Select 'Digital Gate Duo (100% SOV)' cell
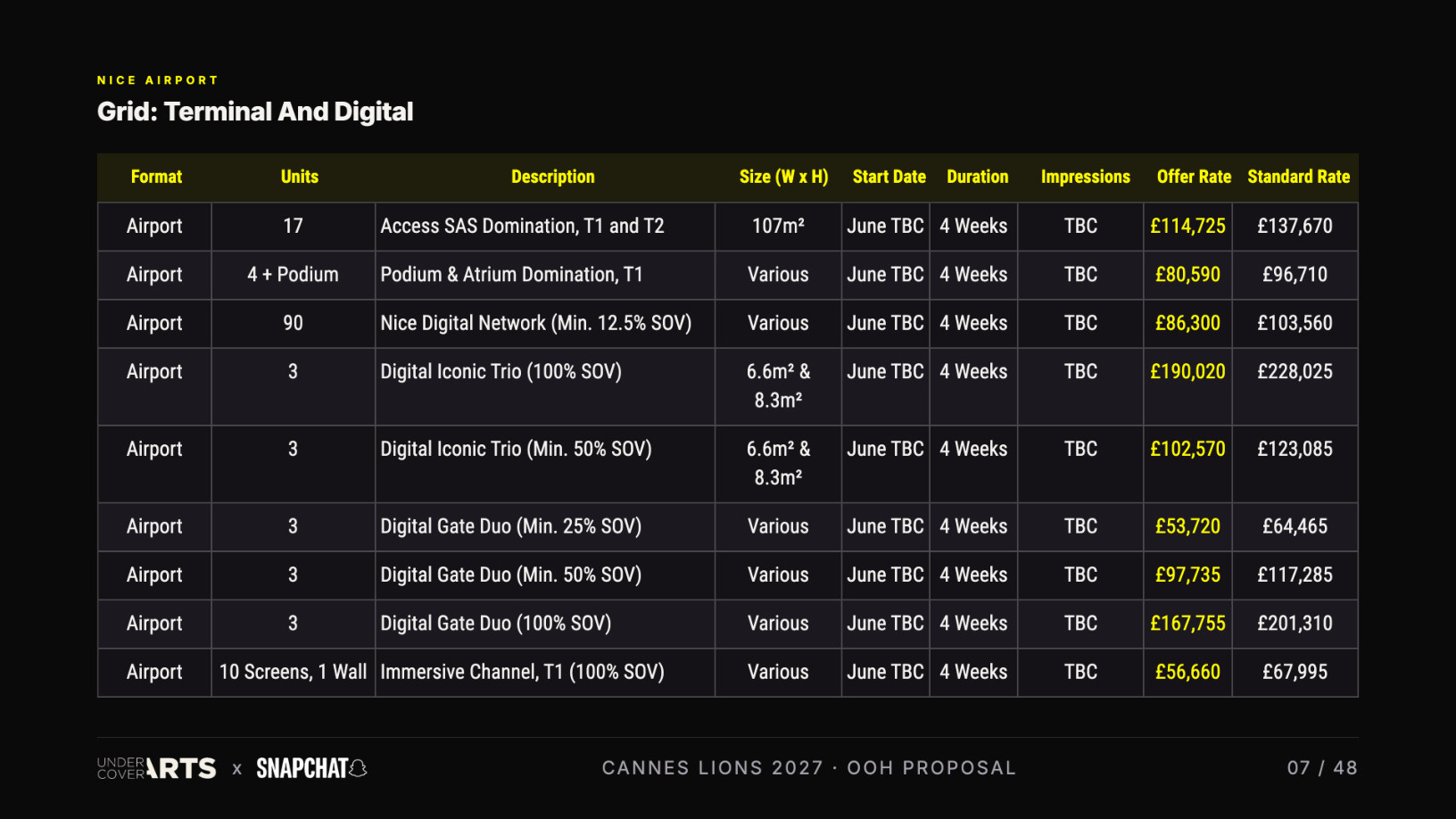Screen dimensions: 1456x819 pyautogui.click(x=545, y=624)
